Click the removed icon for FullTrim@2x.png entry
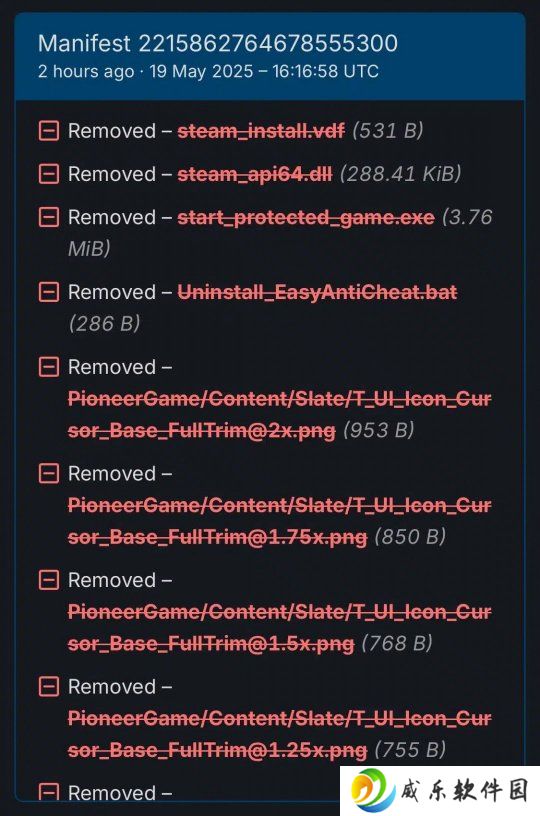Image resolution: width=540 pixels, height=816 pixels. [48, 367]
